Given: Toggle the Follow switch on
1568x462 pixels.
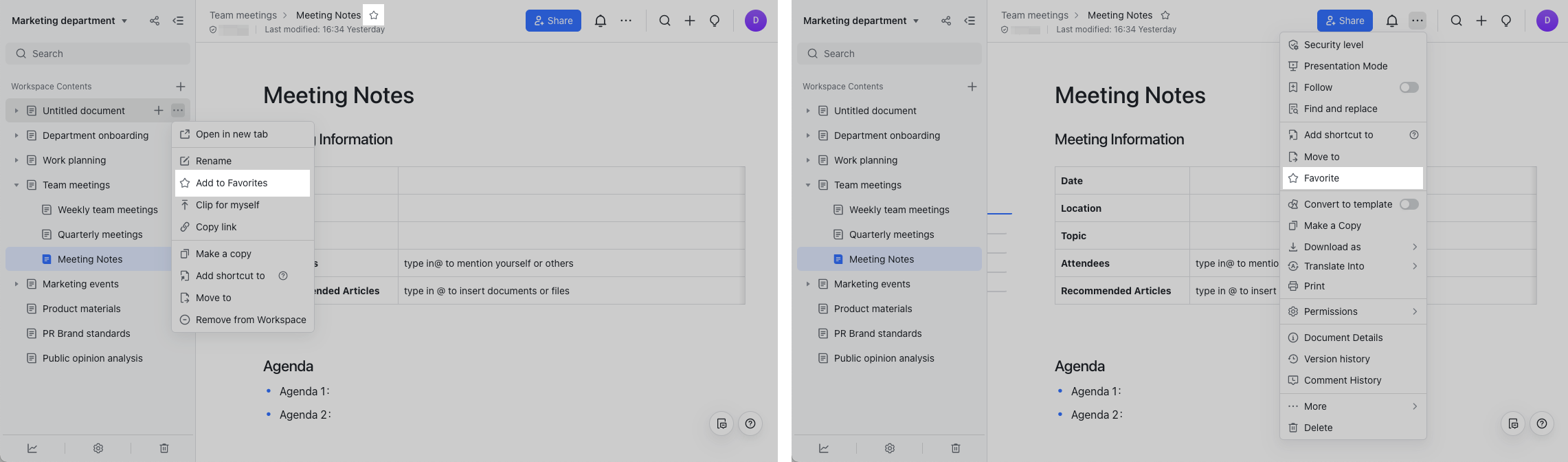Looking at the screenshot, I should (1409, 87).
